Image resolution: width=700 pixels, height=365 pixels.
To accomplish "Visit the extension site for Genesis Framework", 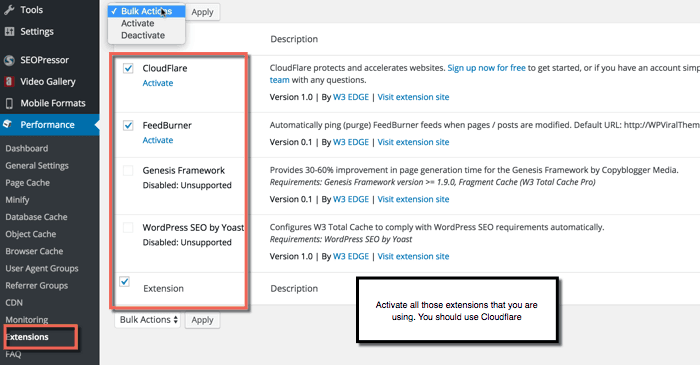I will (413, 199).
